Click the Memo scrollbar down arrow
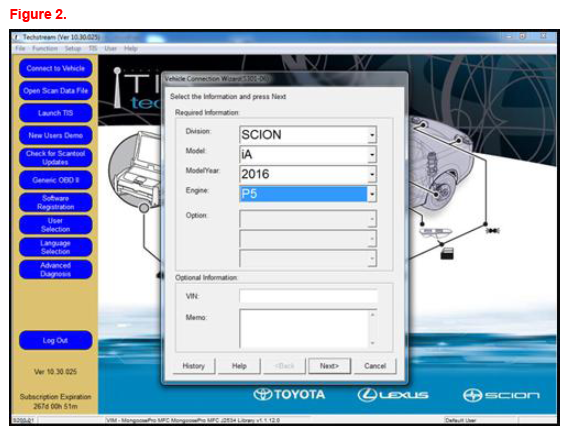Screen dimensions: 569x435 point(373,343)
